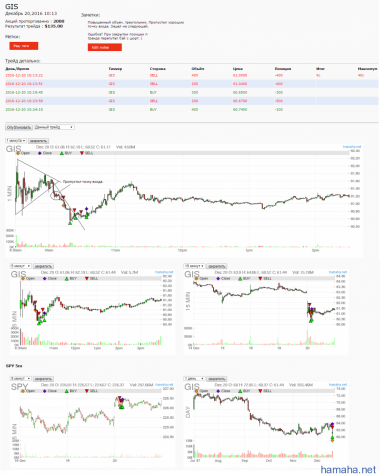Image resolution: width=380 pixels, height=474 pixels.
Task: Click the red 'Ред. теги' button
Action: pyautogui.click(x=24, y=46)
